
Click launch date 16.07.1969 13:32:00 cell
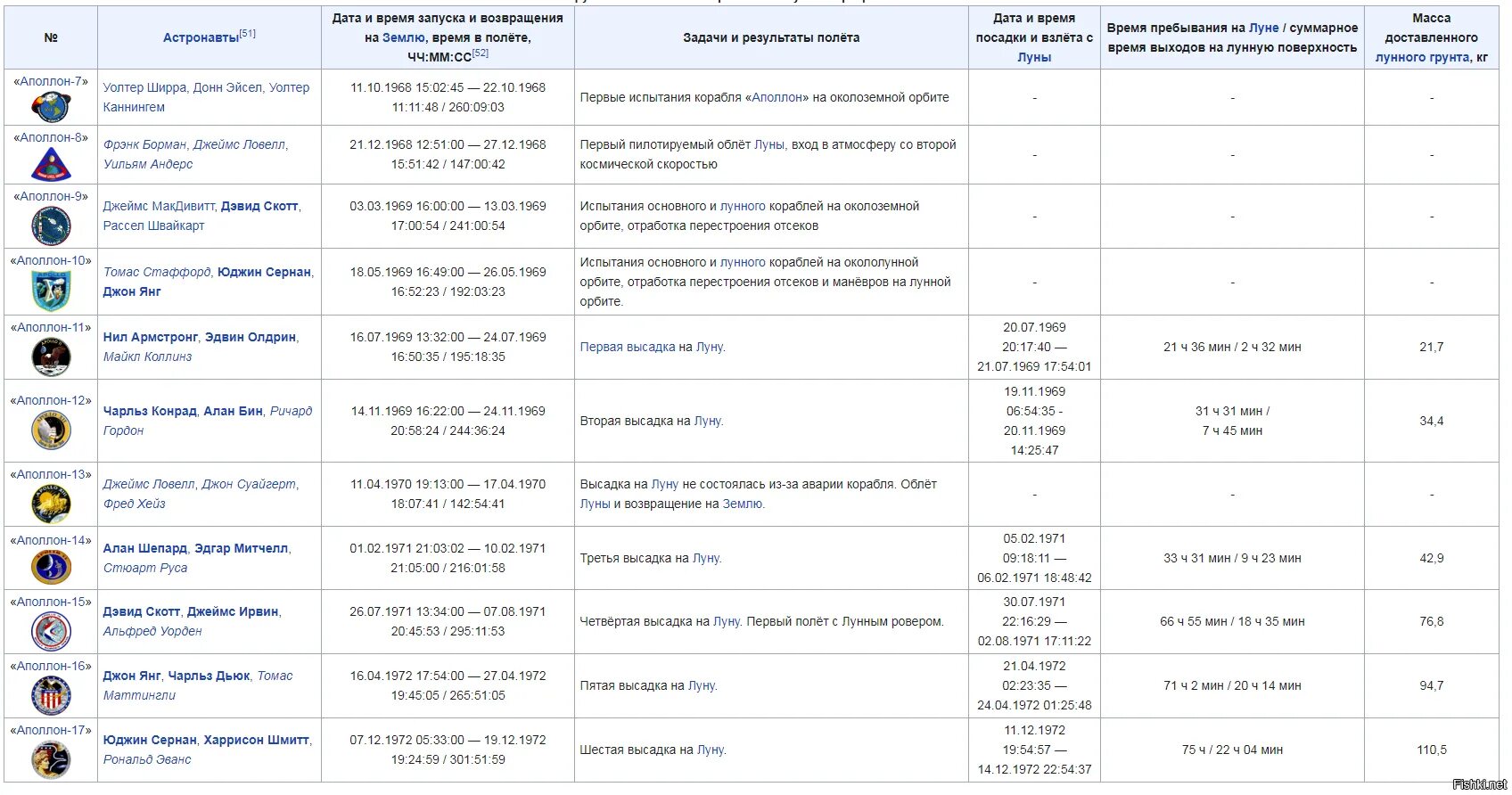pyautogui.click(x=448, y=347)
